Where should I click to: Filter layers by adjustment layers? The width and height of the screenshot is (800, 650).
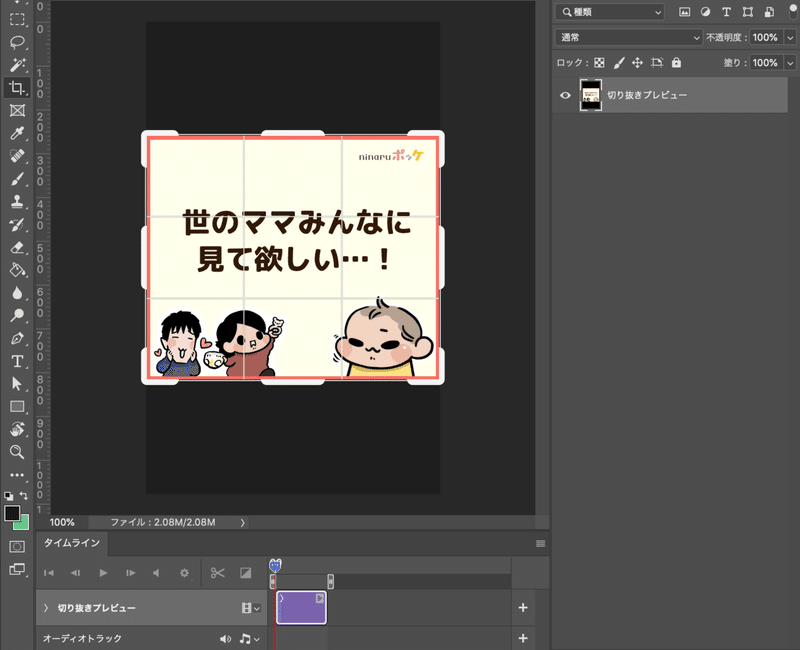tap(706, 12)
